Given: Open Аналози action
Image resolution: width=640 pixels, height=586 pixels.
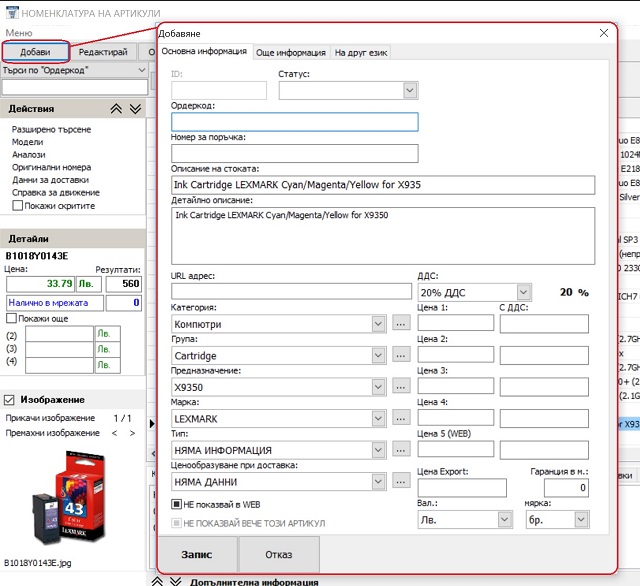Looking at the screenshot, I should (x=29, y=155).
